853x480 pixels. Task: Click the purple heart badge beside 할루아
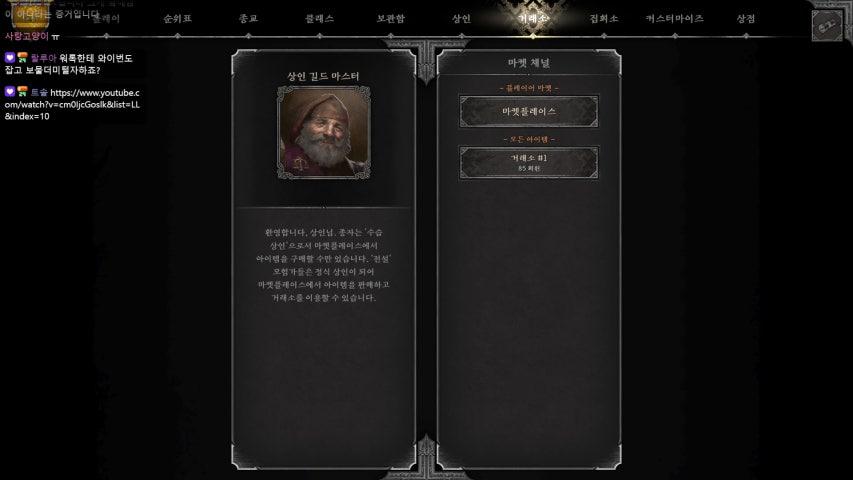(x=10, y=58)
